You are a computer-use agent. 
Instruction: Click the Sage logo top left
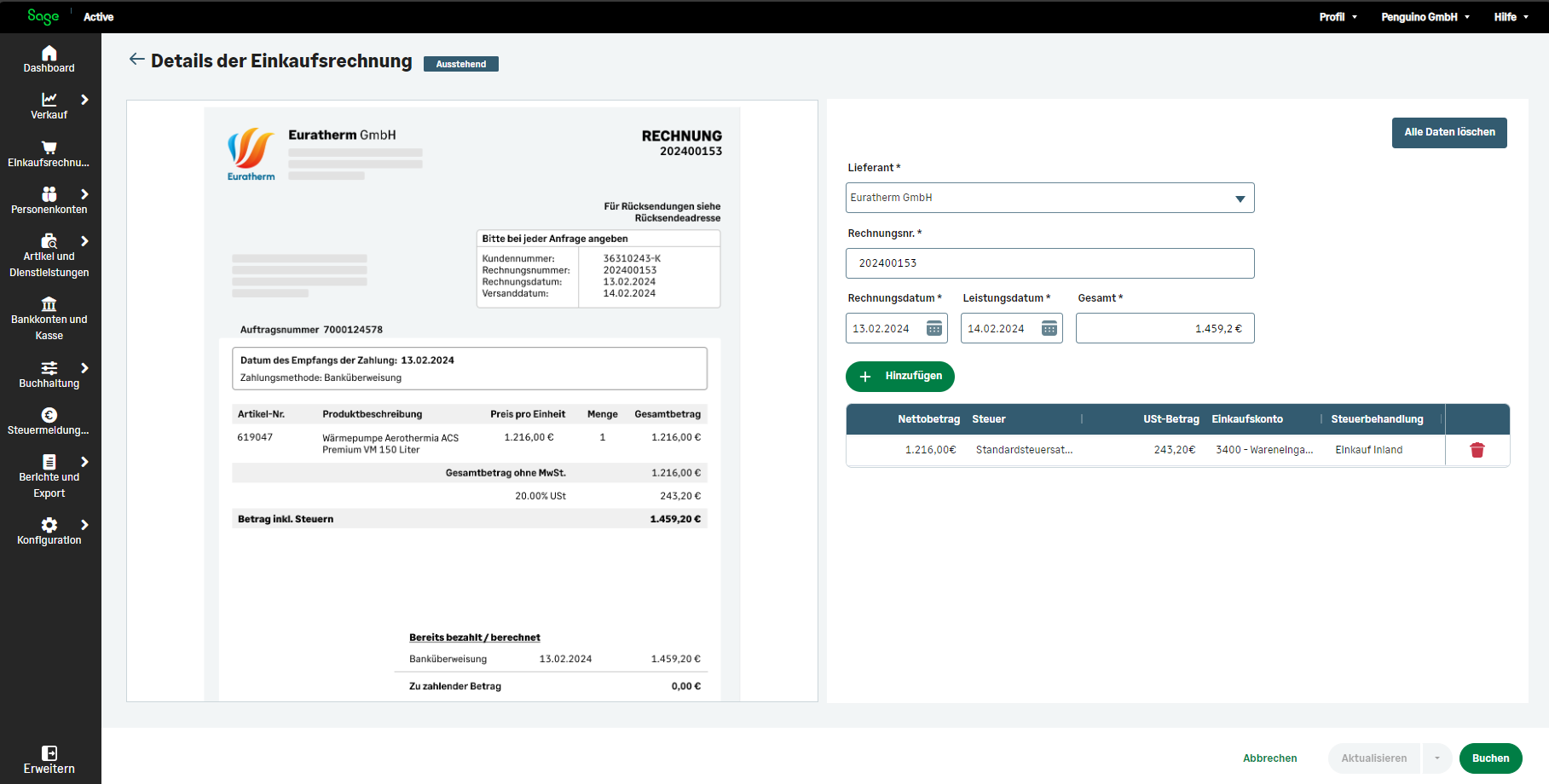(43, 16)
